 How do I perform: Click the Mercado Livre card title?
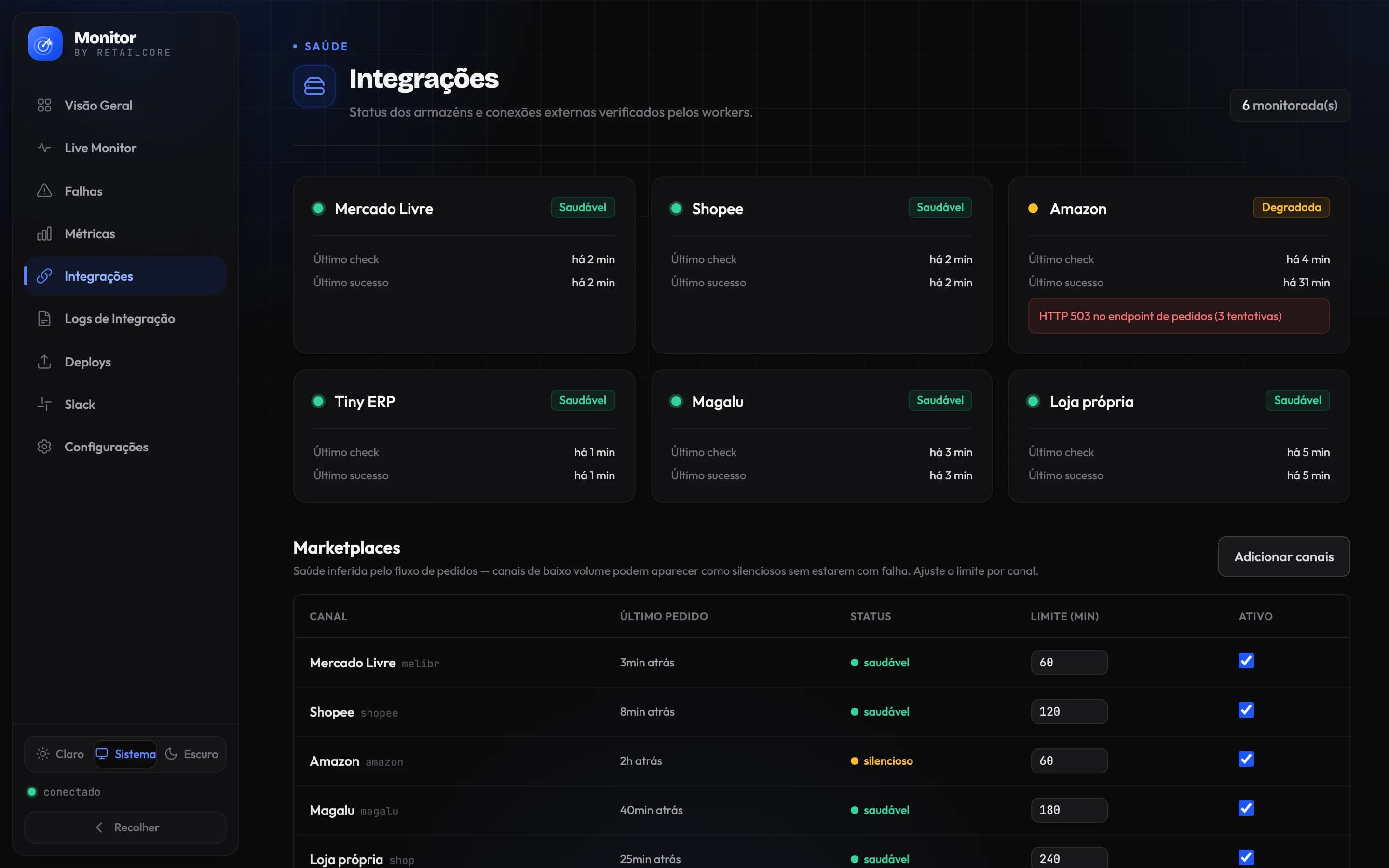384,209
